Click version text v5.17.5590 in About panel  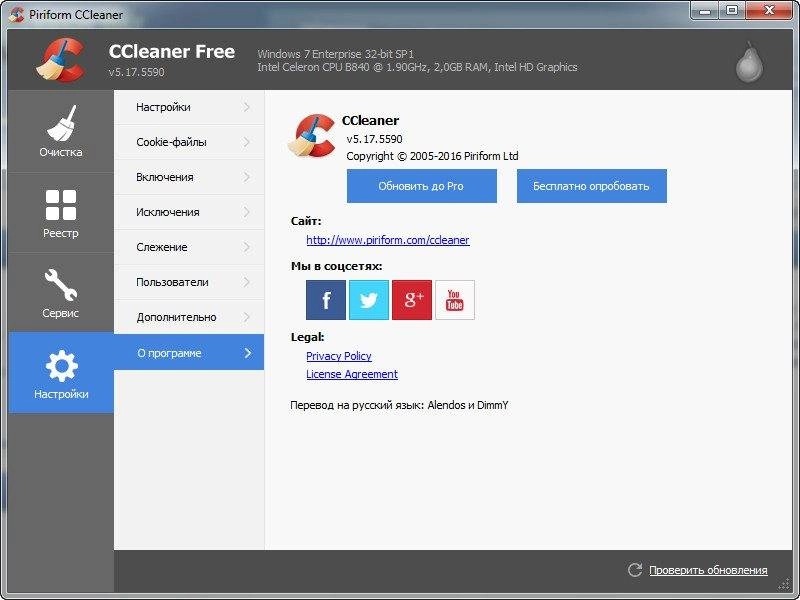coord(374,139)
